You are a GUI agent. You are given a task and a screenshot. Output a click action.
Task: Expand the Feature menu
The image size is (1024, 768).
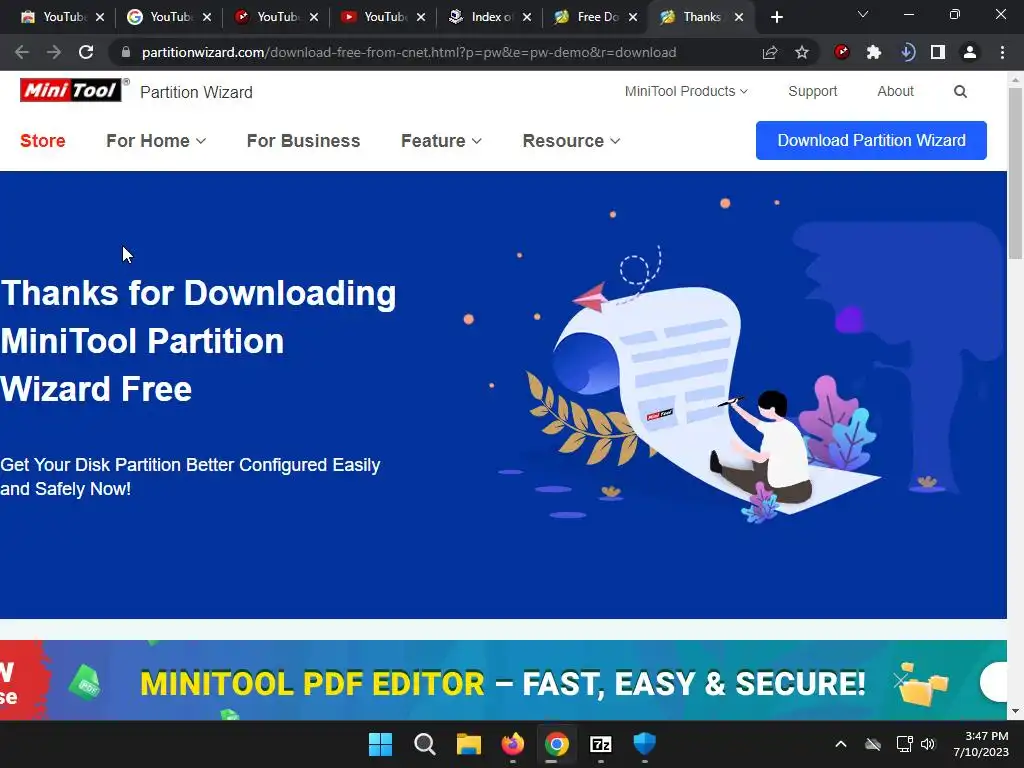[441, 140]
